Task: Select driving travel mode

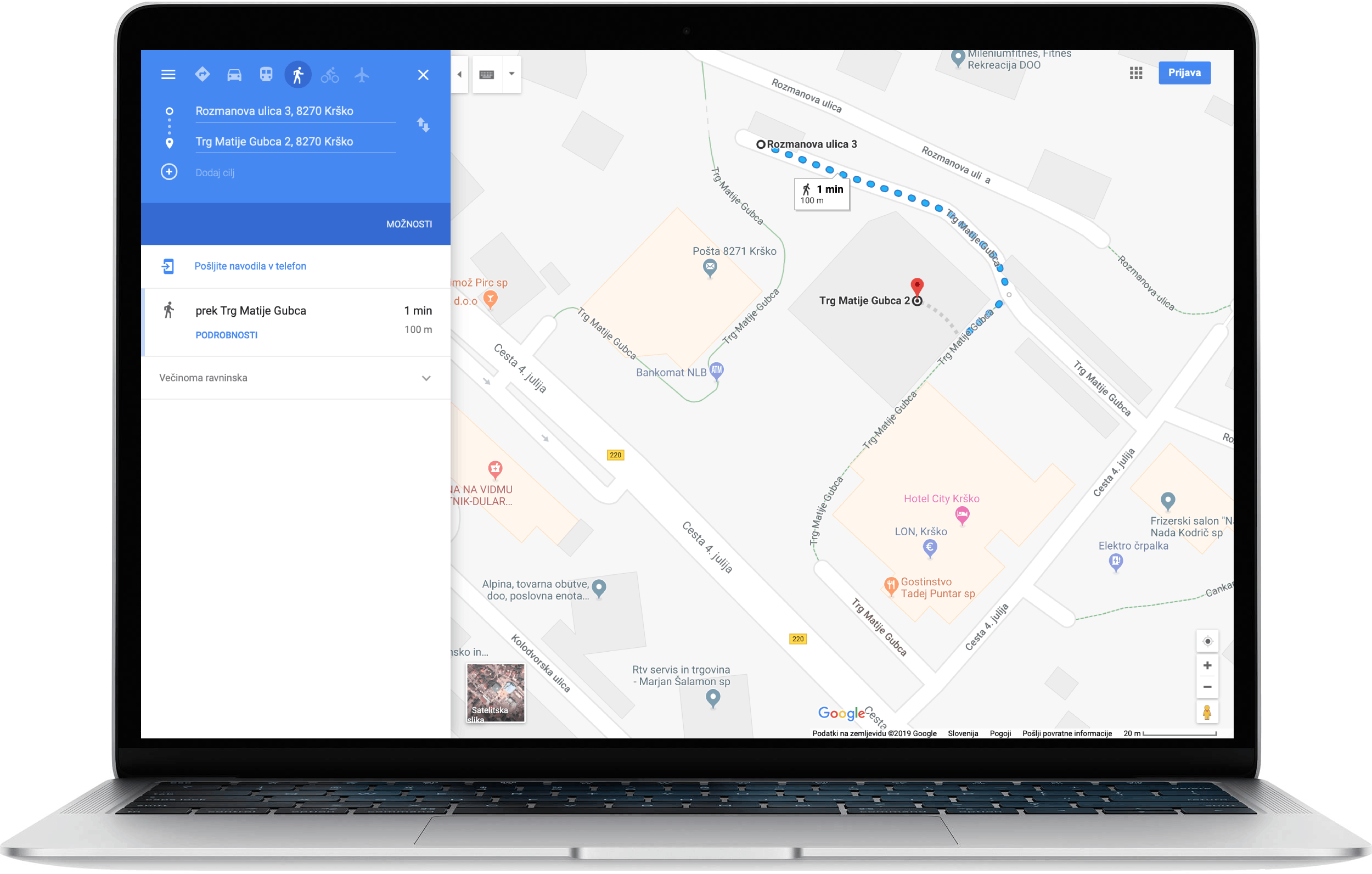Action: pyautogui.click(x=234, y=75)
